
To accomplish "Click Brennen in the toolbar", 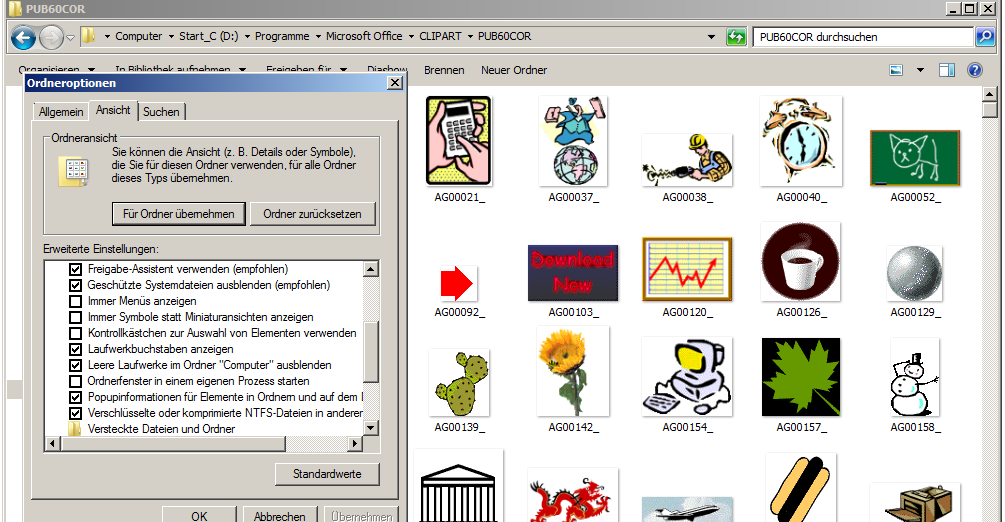I will [444, 70].
